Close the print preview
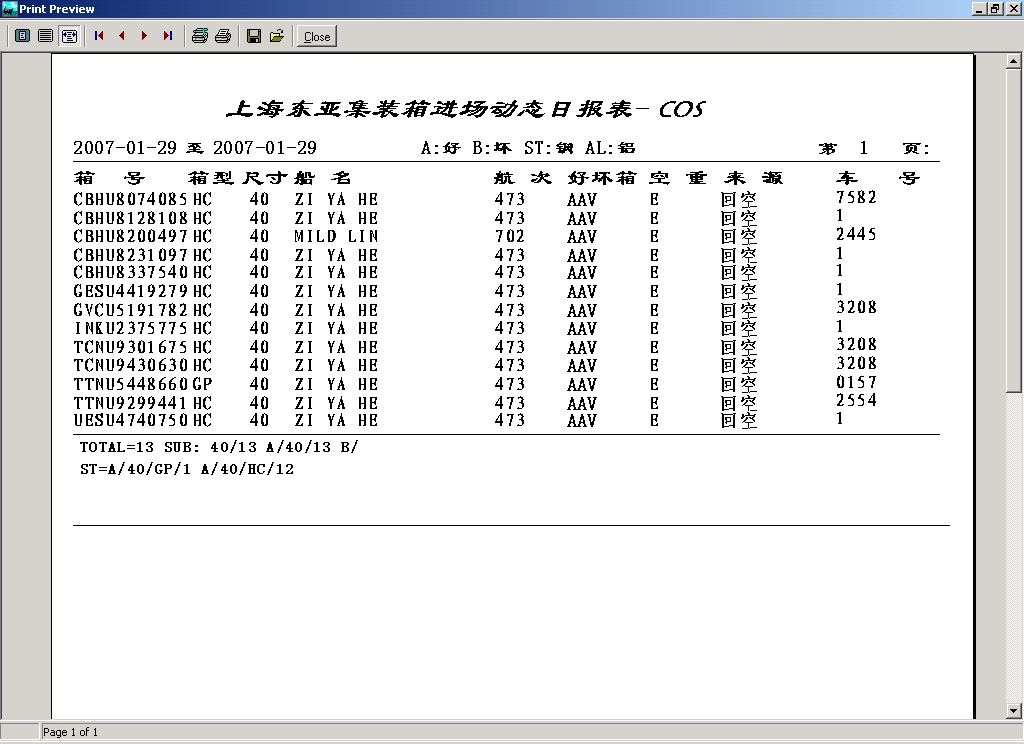The image size is (1024, 744). point(317,37)
